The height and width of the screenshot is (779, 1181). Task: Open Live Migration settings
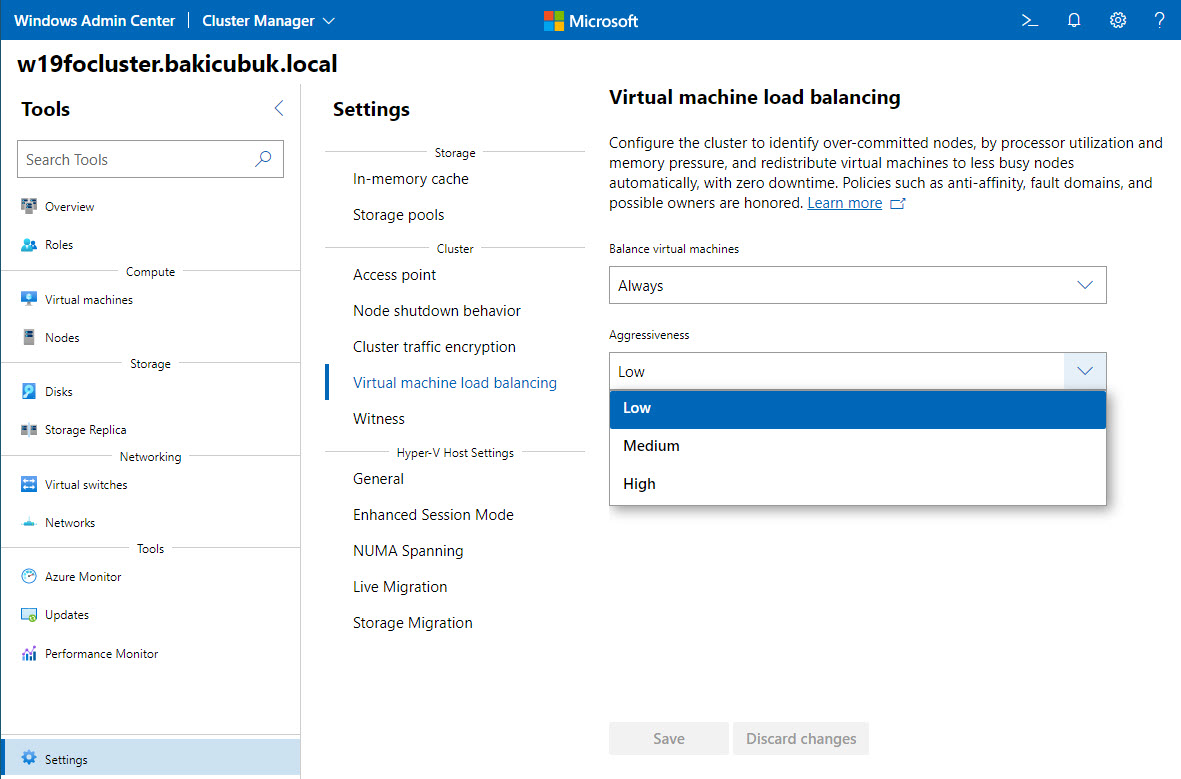point(400,587)
